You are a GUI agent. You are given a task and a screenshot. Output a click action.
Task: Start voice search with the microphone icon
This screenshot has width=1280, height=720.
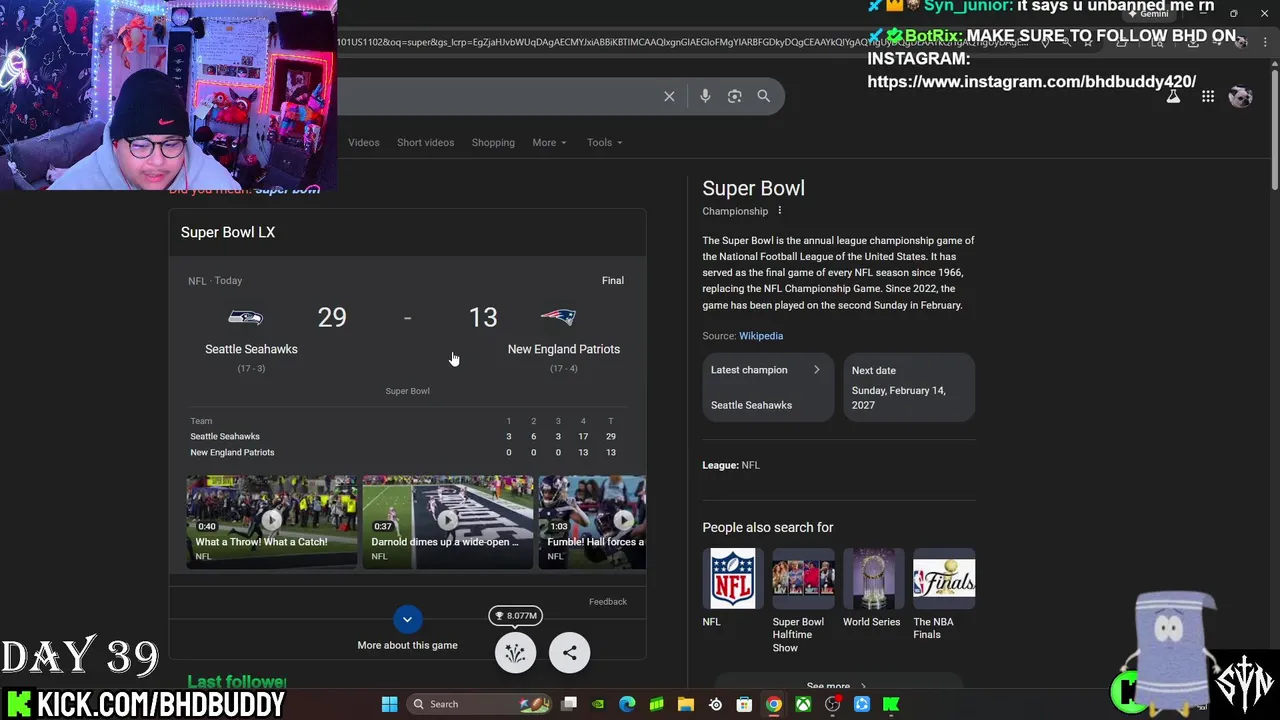[705, 96]
